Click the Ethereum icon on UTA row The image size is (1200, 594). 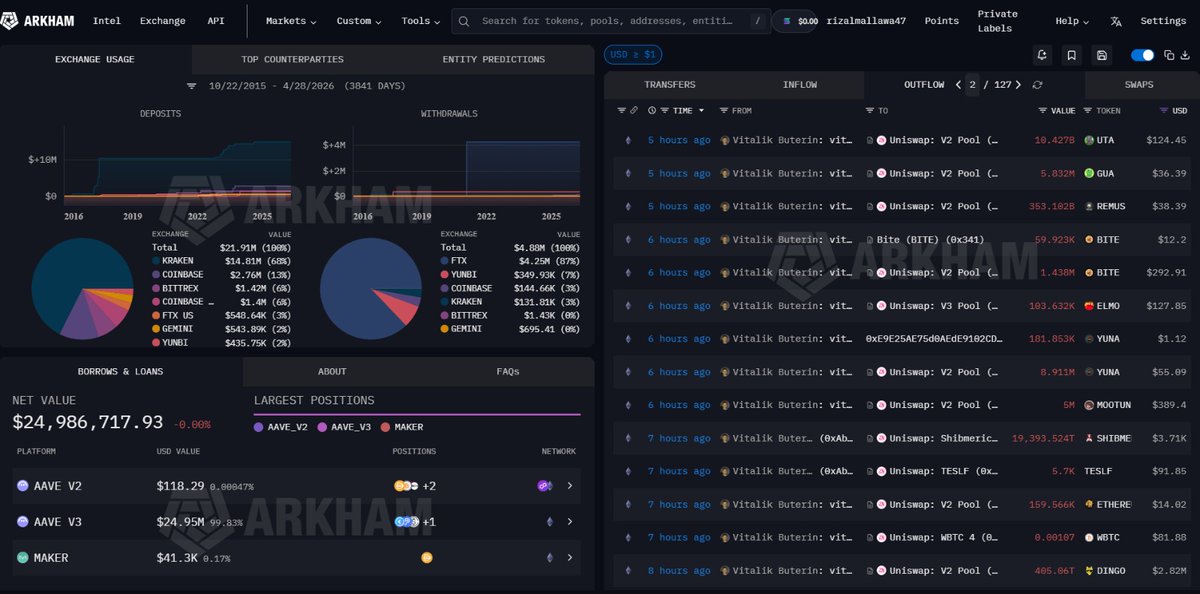point(628,140)
